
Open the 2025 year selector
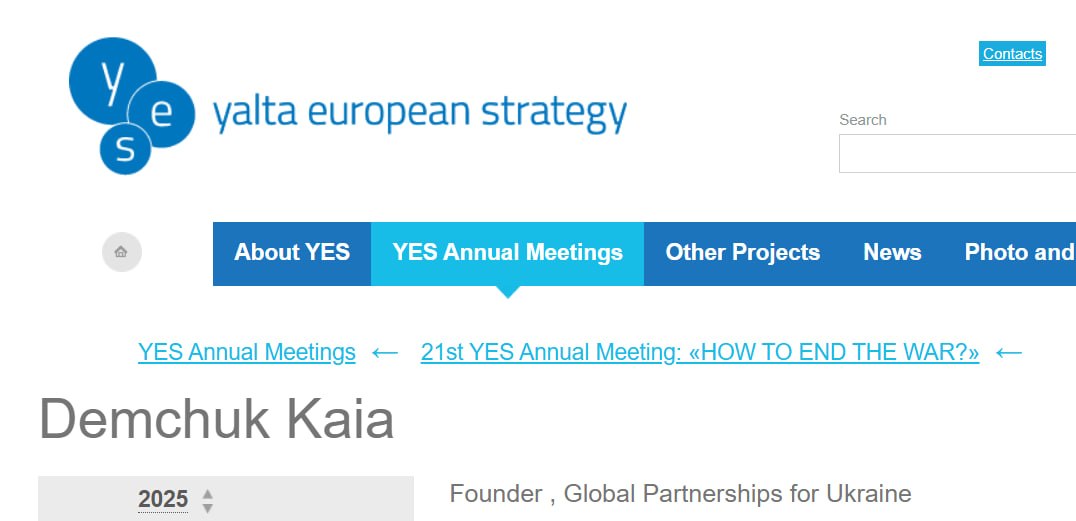pyautogui.click(x=163, y=499)
